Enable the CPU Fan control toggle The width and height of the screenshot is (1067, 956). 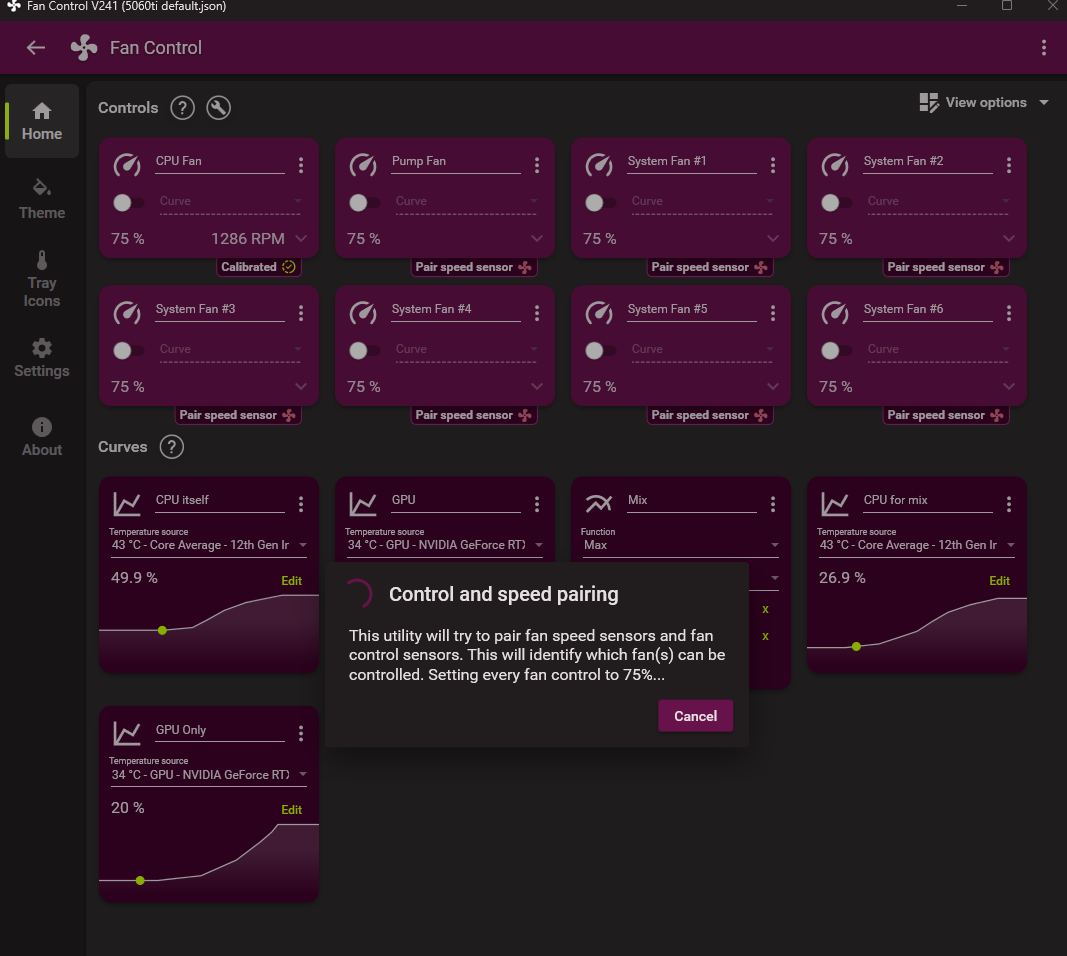tap(126, 202)
